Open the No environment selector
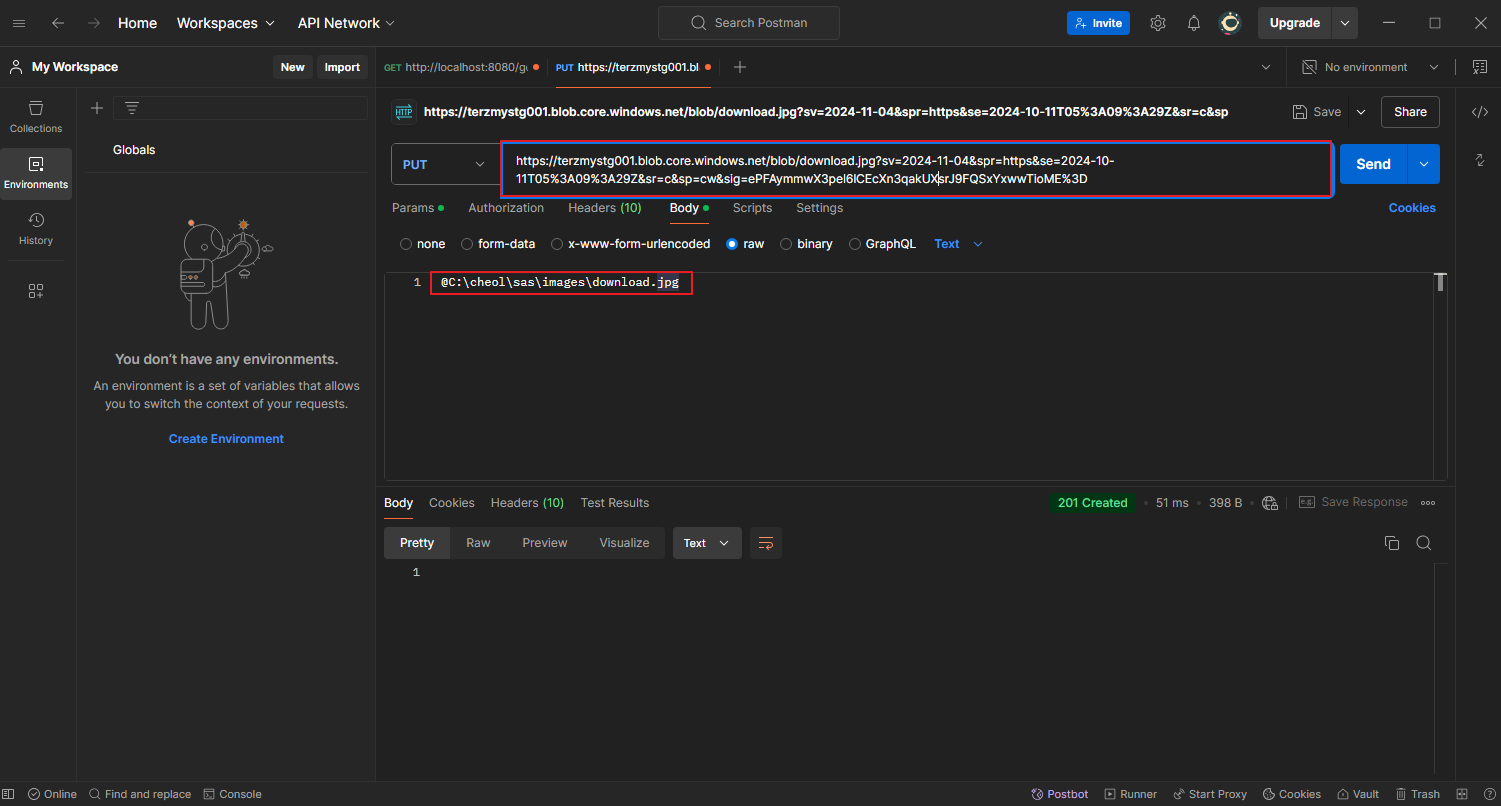This screenshot has width=1501, height=806. (1369, 67)
